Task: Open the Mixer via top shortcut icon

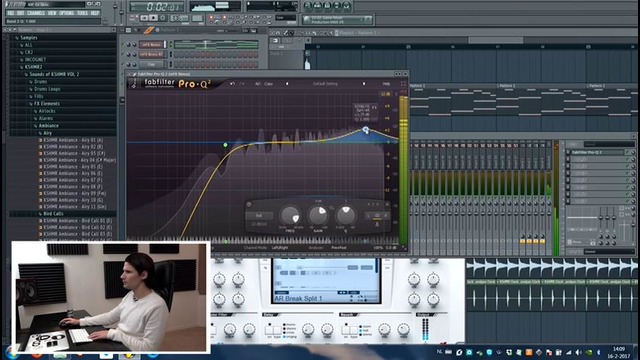Action: point(346,6)
